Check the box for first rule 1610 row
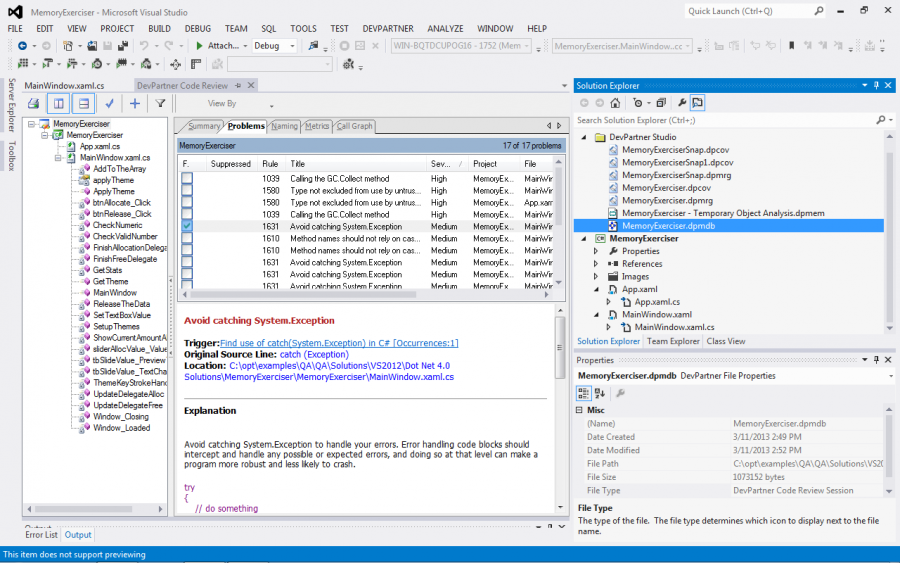Screen dimensions: 900x563 [x=187, y=238]
